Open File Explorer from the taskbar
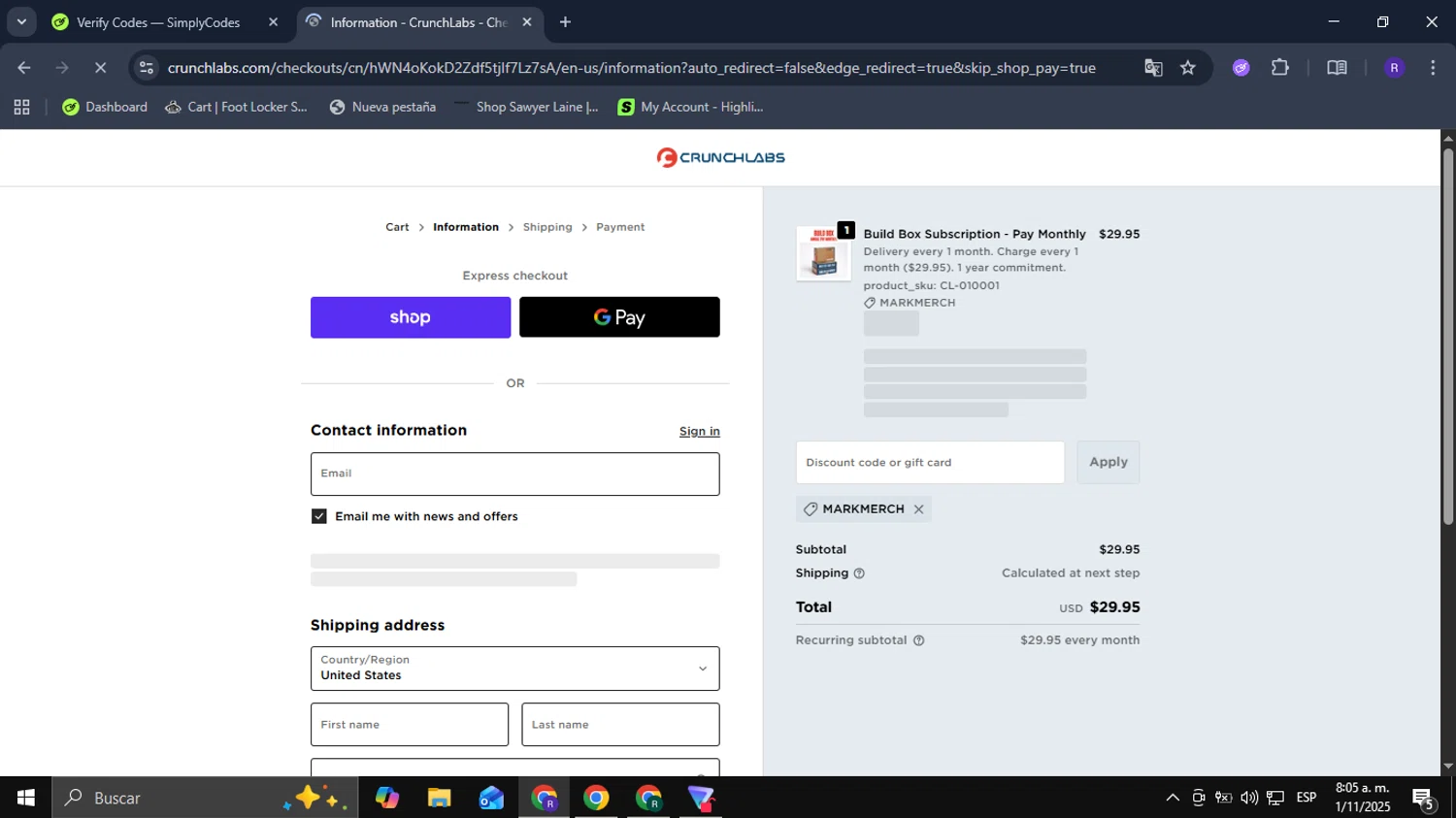Screen dimensions: 1456x818 coord(439,798)
